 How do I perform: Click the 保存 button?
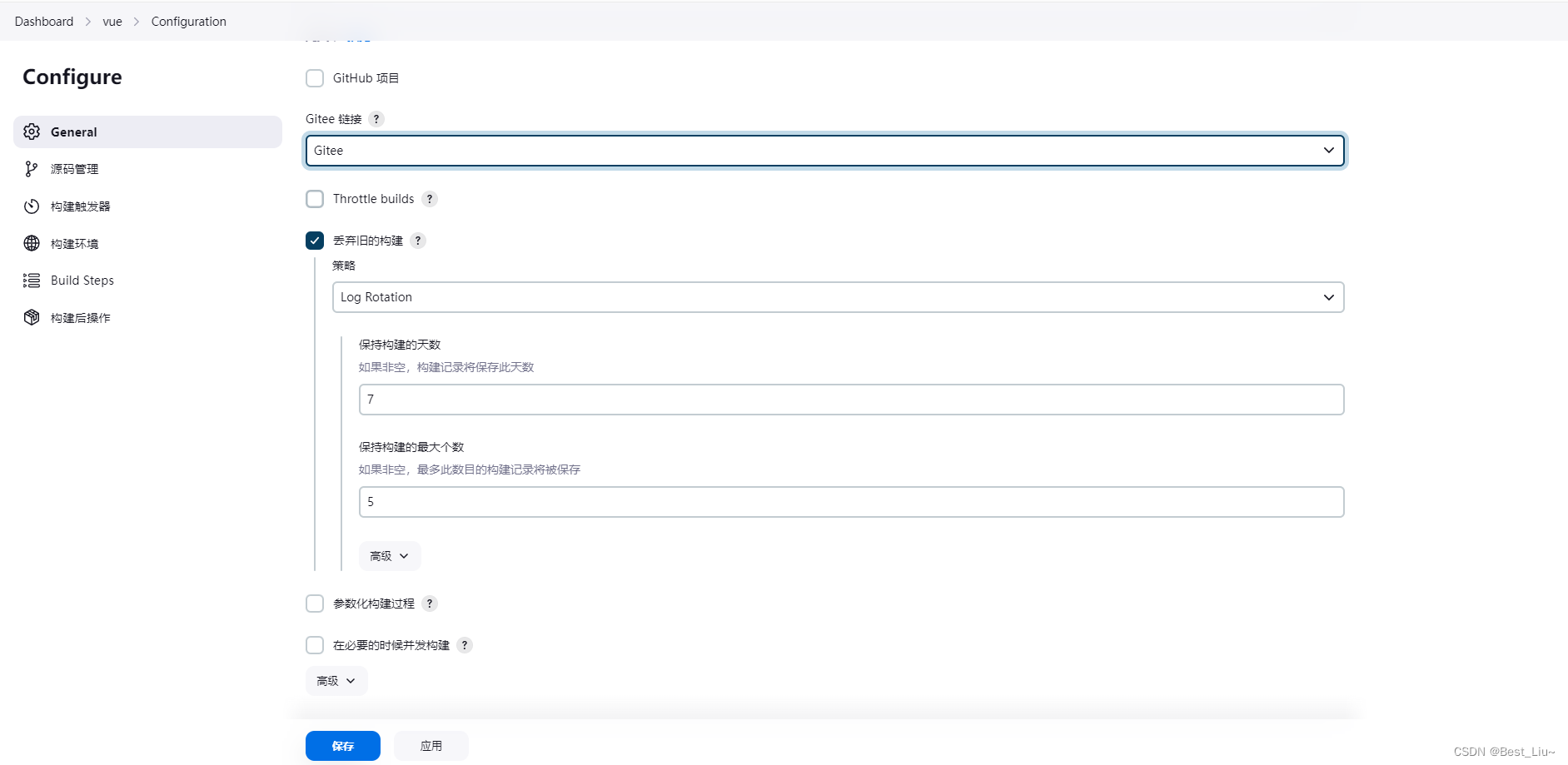(342, 745)
